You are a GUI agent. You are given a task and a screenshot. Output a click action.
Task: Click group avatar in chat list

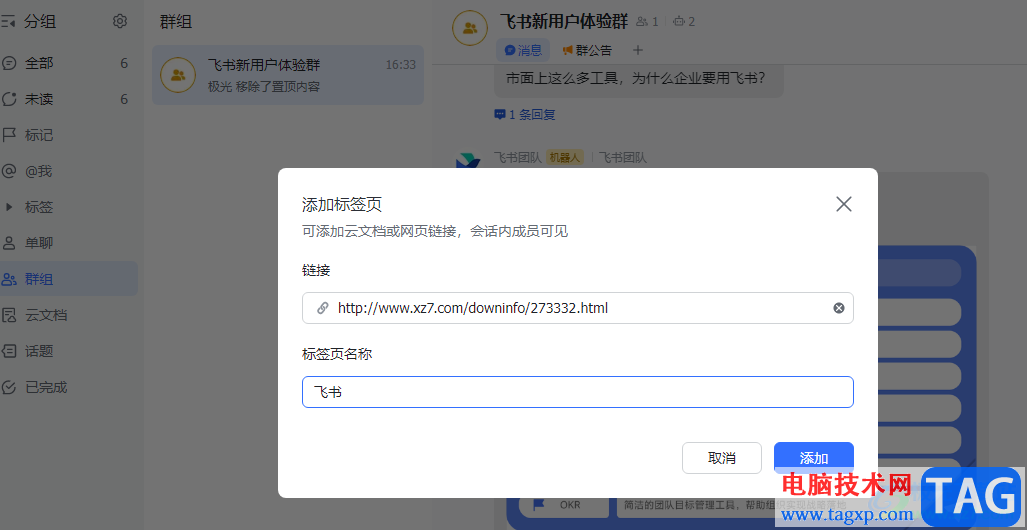[x=177, y=75]
